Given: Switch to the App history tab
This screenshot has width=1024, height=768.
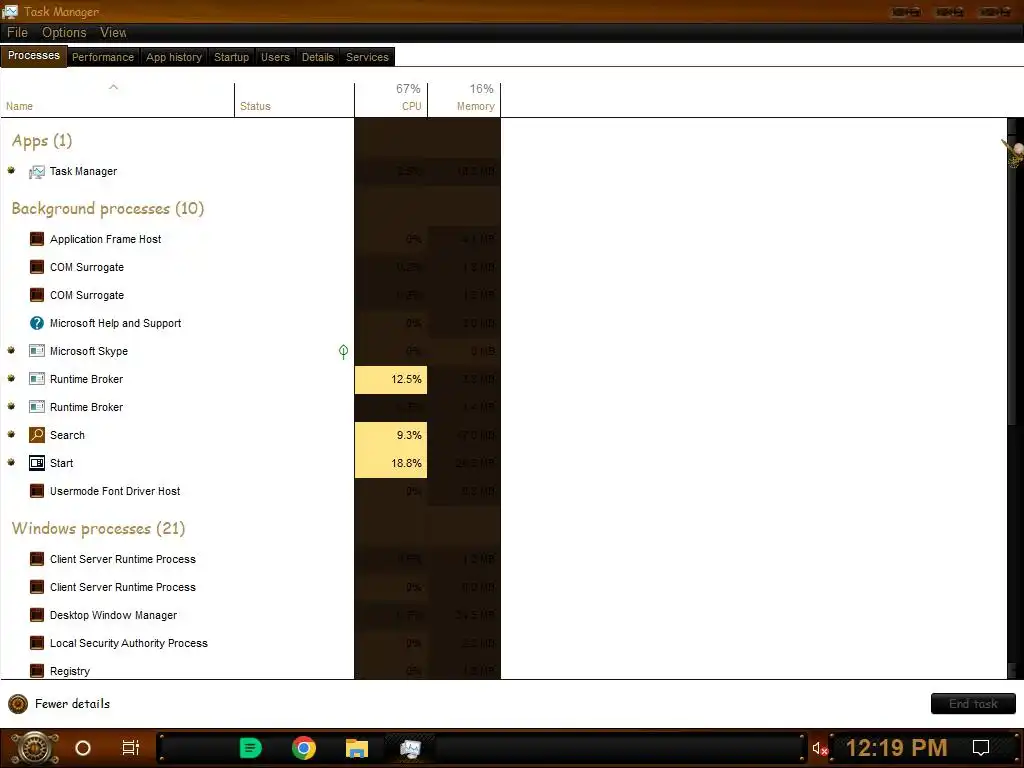Looking at the screenshot, I should (174, 57).
